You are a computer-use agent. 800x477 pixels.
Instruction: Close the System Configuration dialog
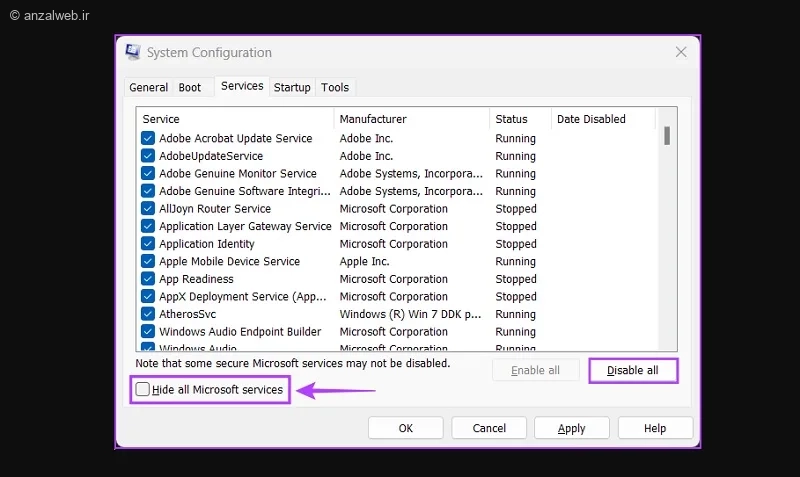point(681,52)
